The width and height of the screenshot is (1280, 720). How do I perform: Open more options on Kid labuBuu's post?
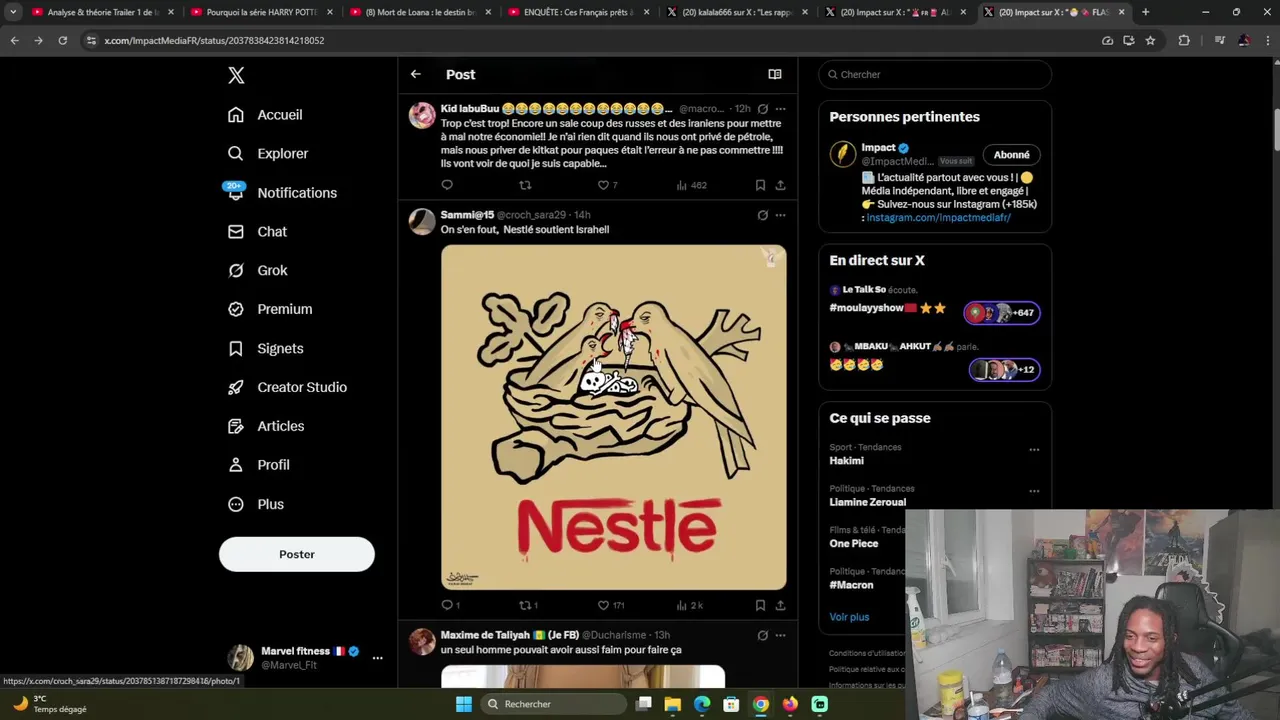[780, 108]
